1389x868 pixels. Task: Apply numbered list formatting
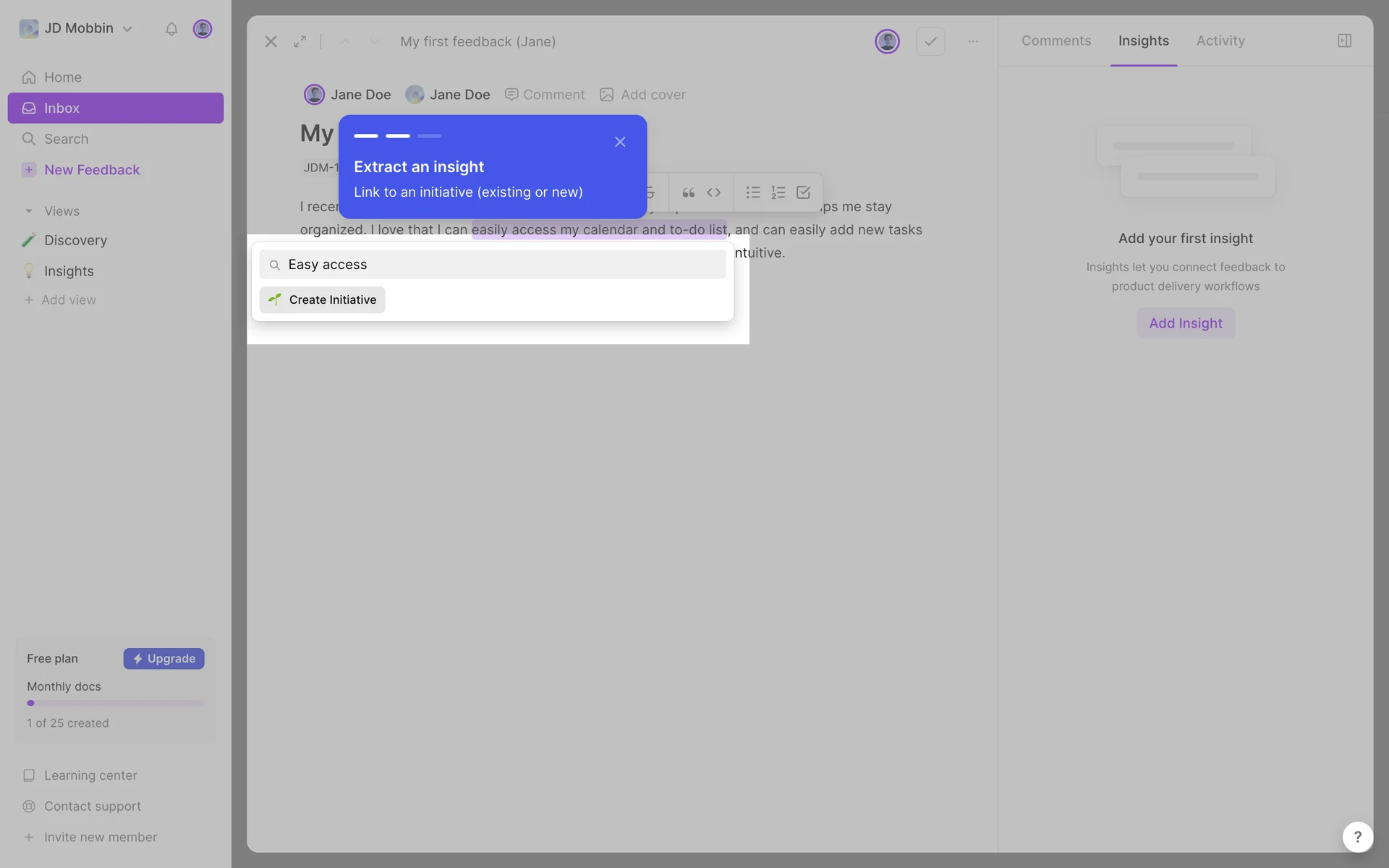(x=778, y=192)
